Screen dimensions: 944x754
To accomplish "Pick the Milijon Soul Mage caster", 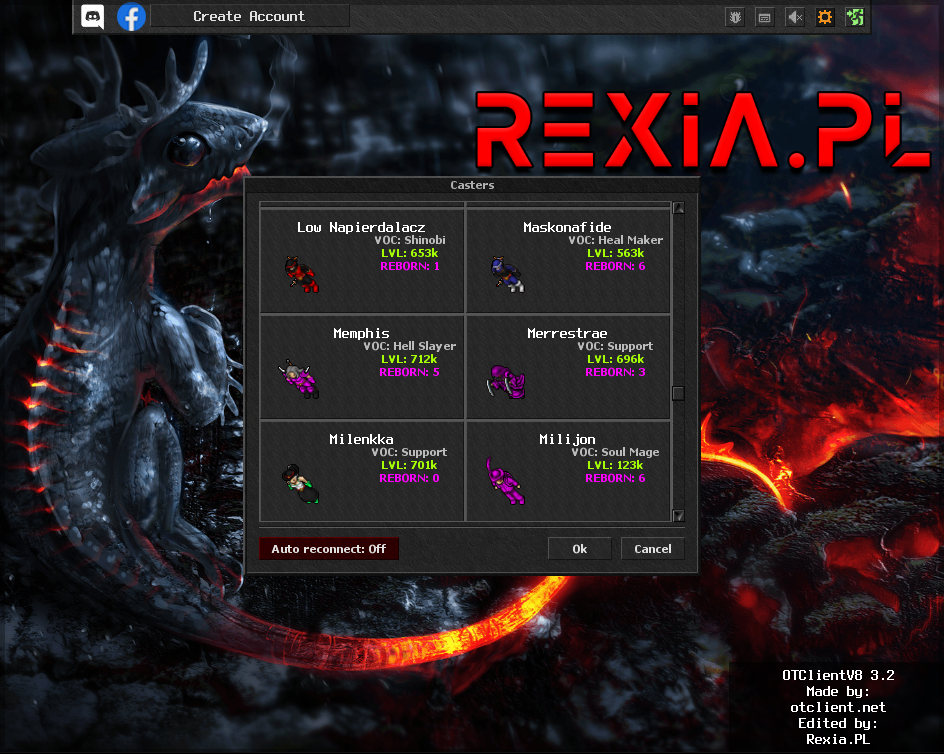I will coord(567,471).
